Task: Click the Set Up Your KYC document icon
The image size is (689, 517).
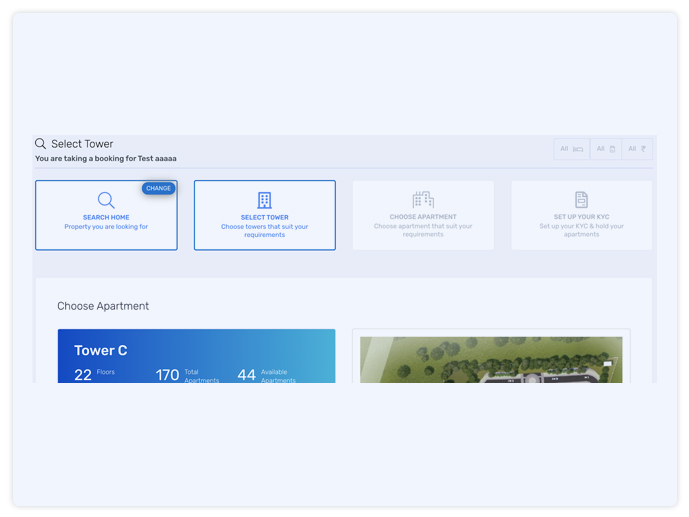Action: pos(581,199)
